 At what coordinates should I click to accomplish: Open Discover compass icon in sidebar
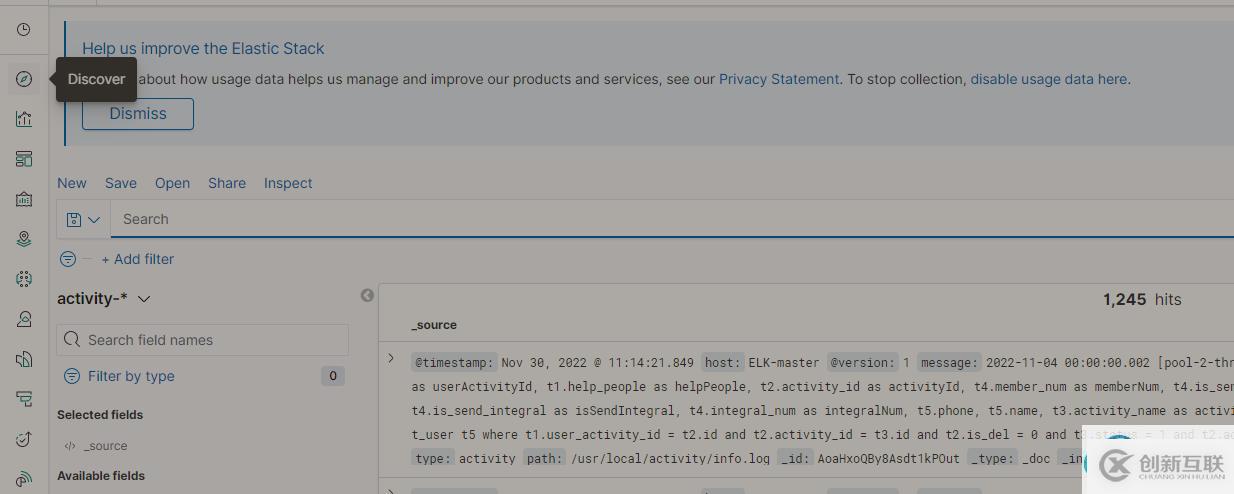point(24,79)
